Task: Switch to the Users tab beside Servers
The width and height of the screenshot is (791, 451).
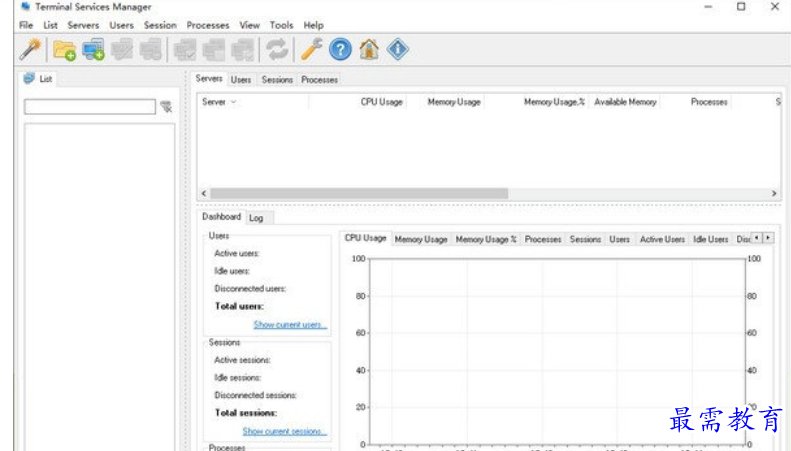Action: pos(241,80)
